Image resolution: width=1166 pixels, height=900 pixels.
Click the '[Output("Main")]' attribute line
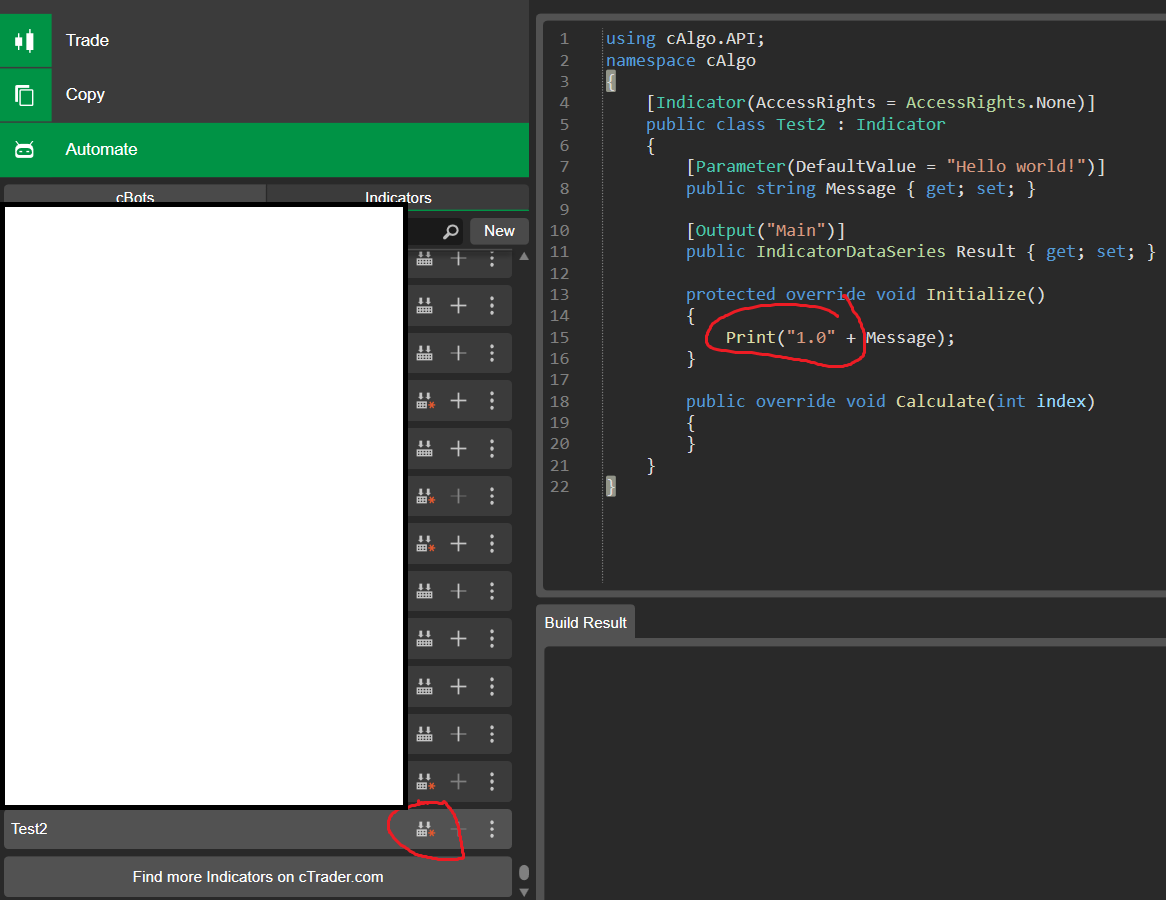click(x=765, y=231)
